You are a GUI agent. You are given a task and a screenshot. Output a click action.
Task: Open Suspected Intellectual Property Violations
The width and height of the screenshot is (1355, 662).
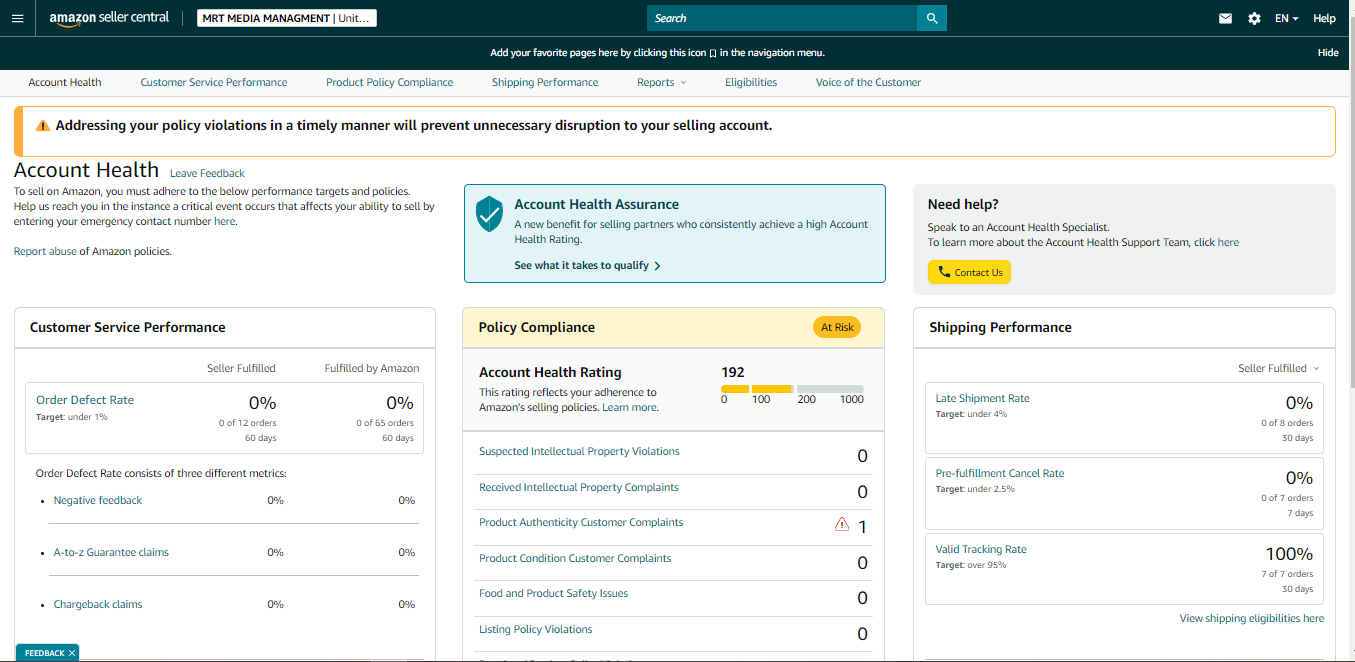[579, 451]
